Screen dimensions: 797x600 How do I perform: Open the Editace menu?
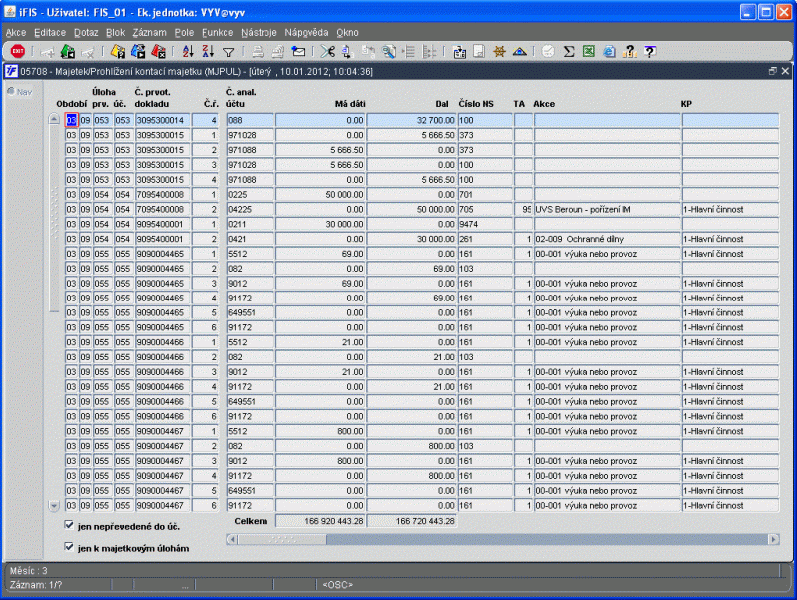[50, 33]
